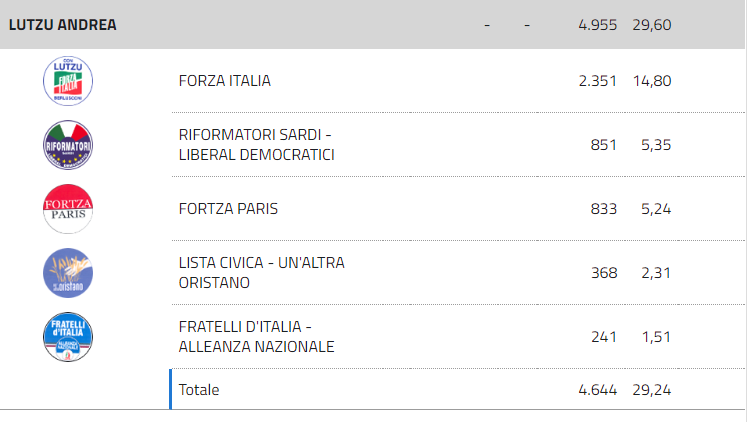Click the Totale row label

point(199,390)
